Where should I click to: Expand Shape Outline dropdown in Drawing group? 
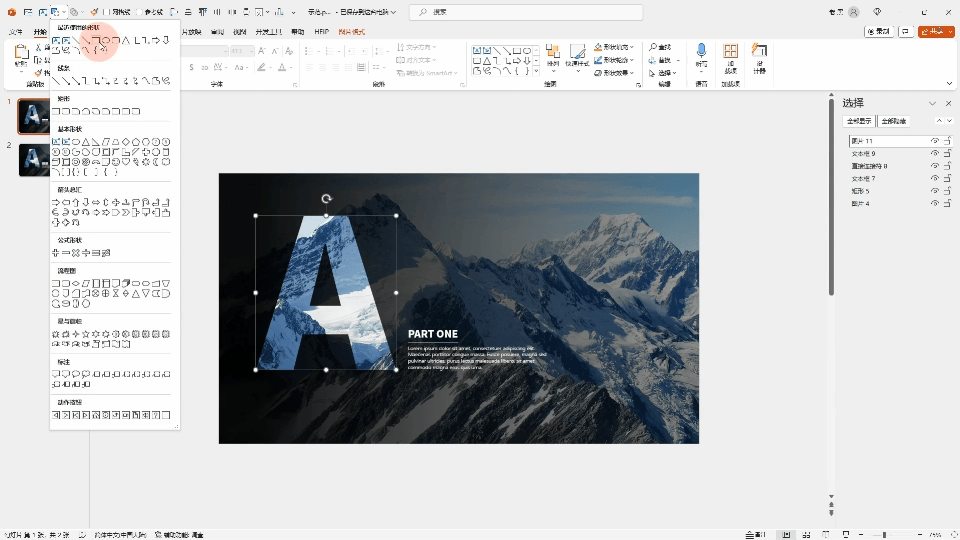point(631,60)
